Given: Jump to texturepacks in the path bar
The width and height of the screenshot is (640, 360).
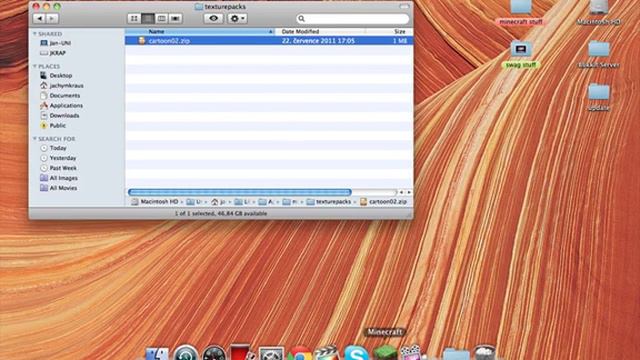Looking at the screenshot, I should coord(329,202).
